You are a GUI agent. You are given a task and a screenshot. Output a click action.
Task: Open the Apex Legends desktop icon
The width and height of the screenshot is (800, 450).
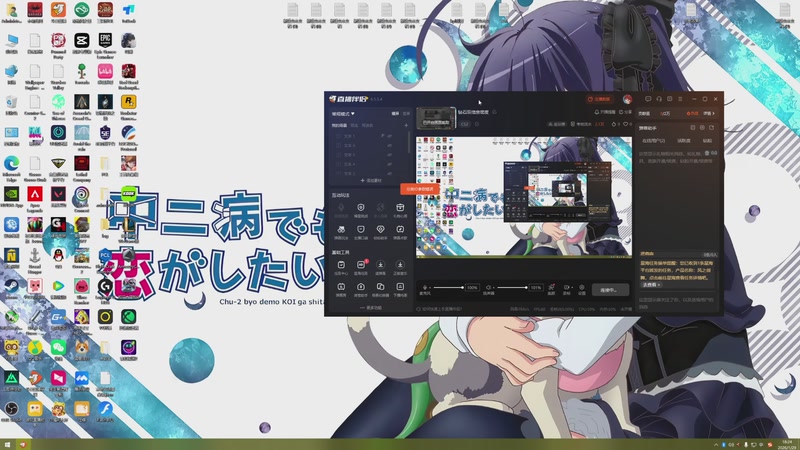point(35,194)
